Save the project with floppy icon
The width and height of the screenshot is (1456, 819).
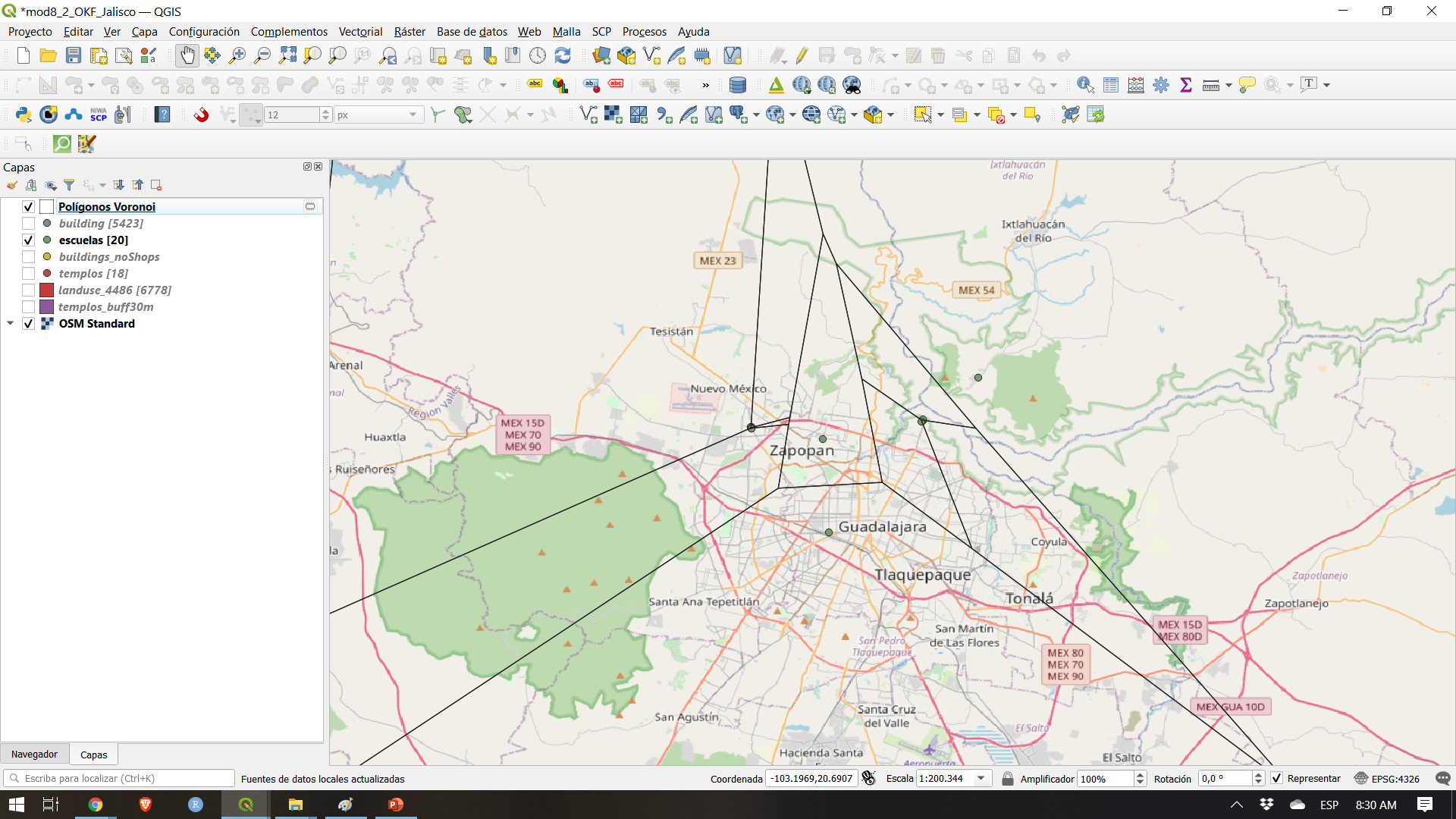pos(74,55)
